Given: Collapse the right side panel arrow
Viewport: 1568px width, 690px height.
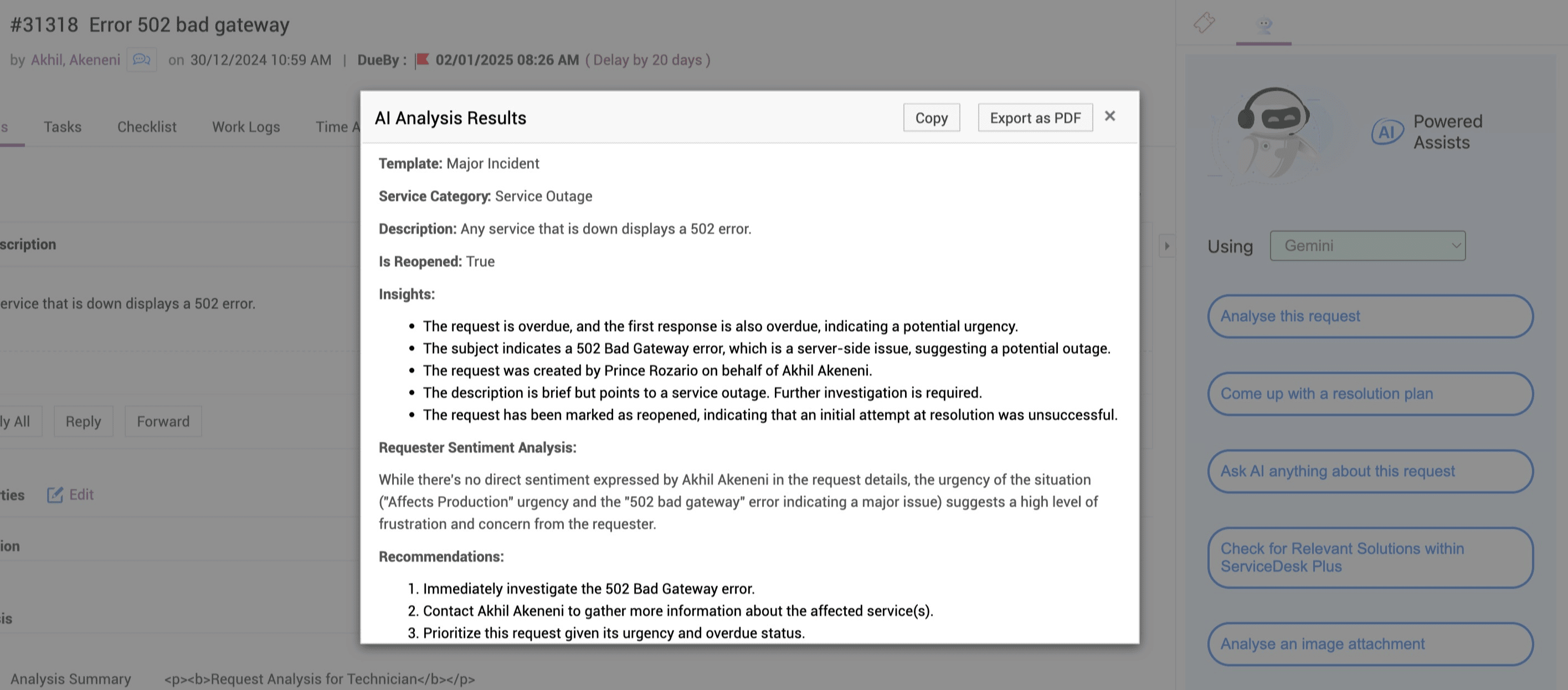Looking at the screenshot, I should (1167, 246).
